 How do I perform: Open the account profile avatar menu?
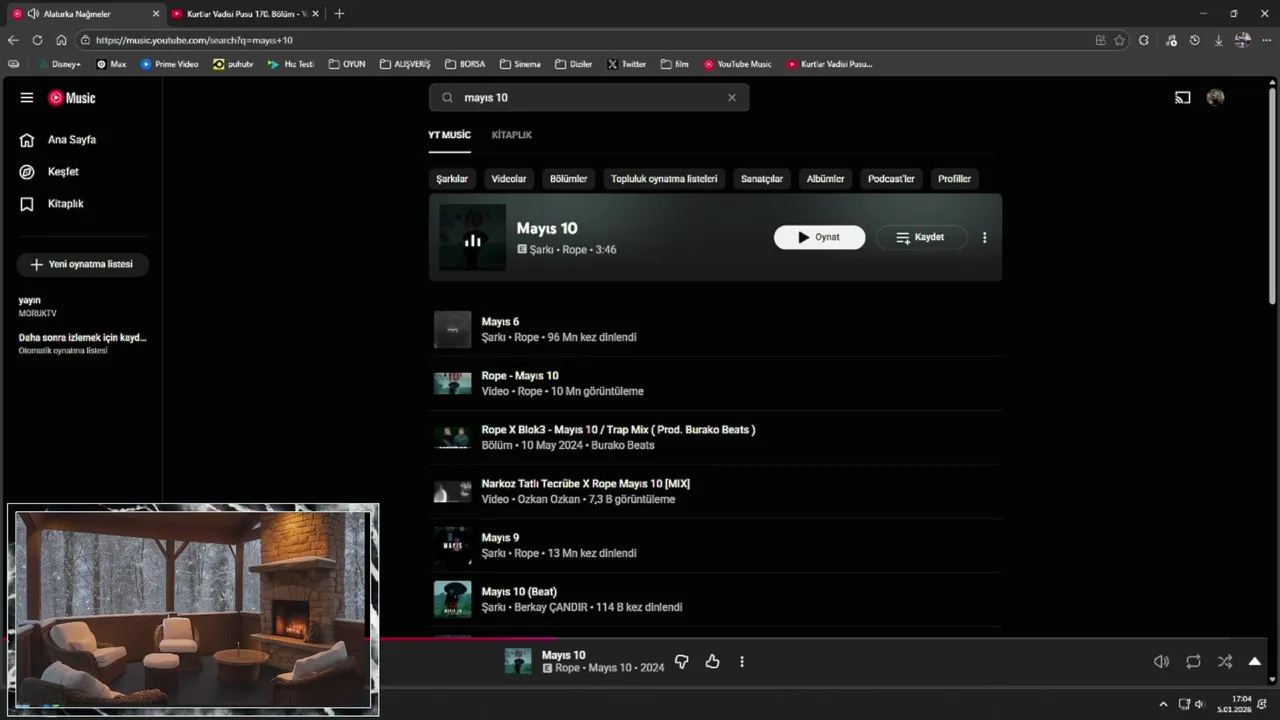[1216, 98]
